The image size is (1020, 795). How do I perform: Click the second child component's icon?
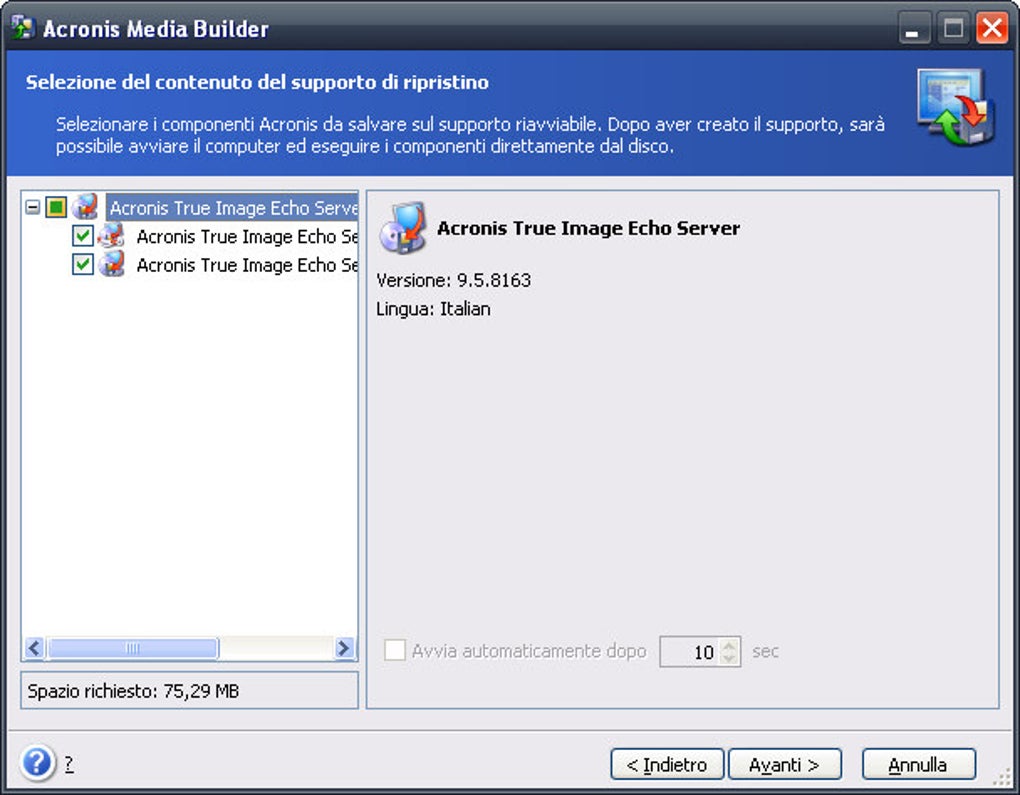point(112,264)
